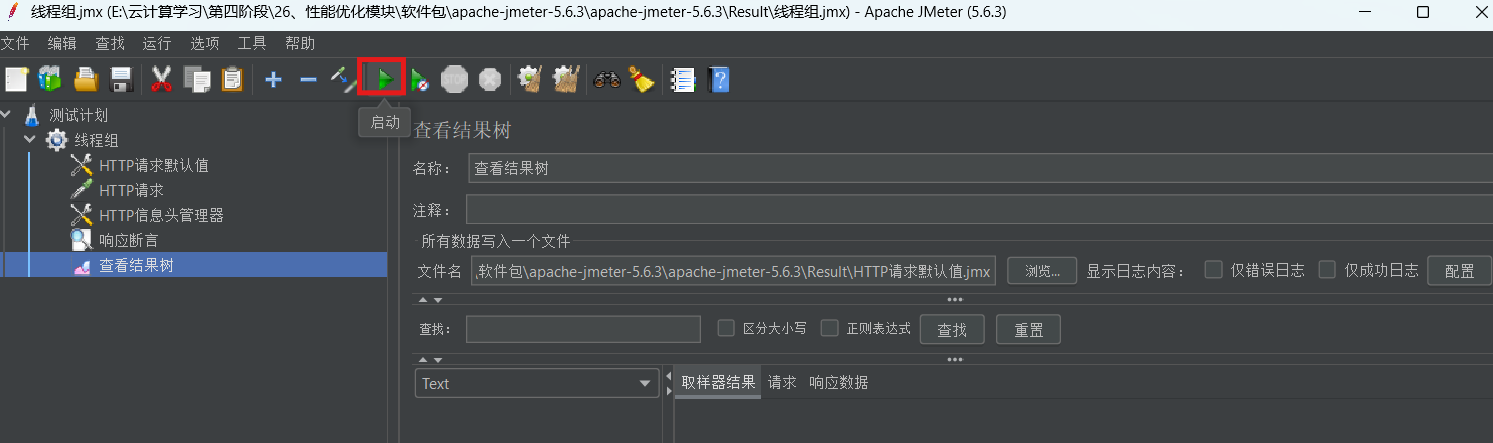This screenshot has width=1493, height=443.
Task: Enable the 仅成功日志 checkbox
Action: pos(1327,269)
